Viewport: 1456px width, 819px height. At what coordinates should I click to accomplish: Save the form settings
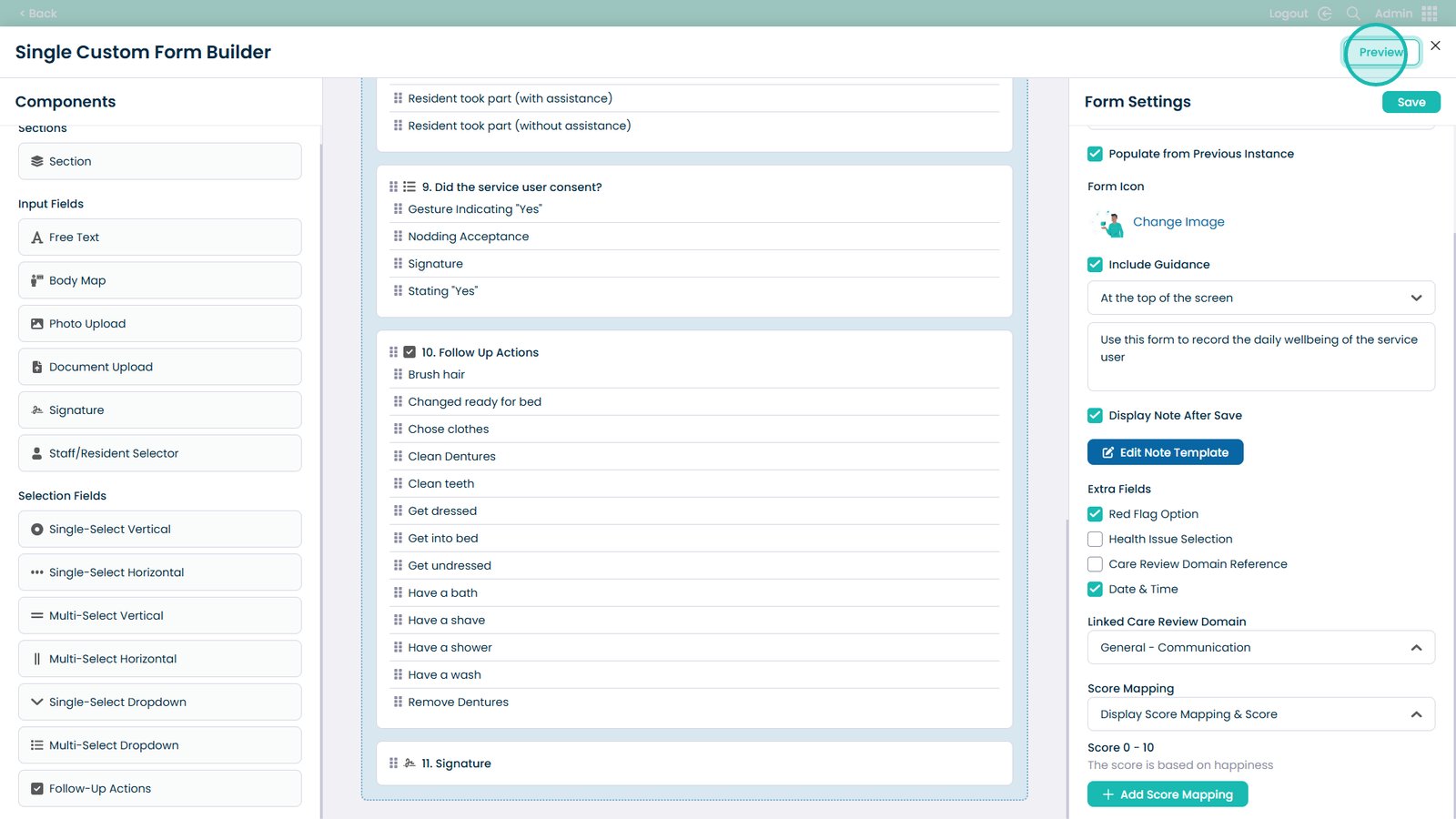tap(1411, 102)
